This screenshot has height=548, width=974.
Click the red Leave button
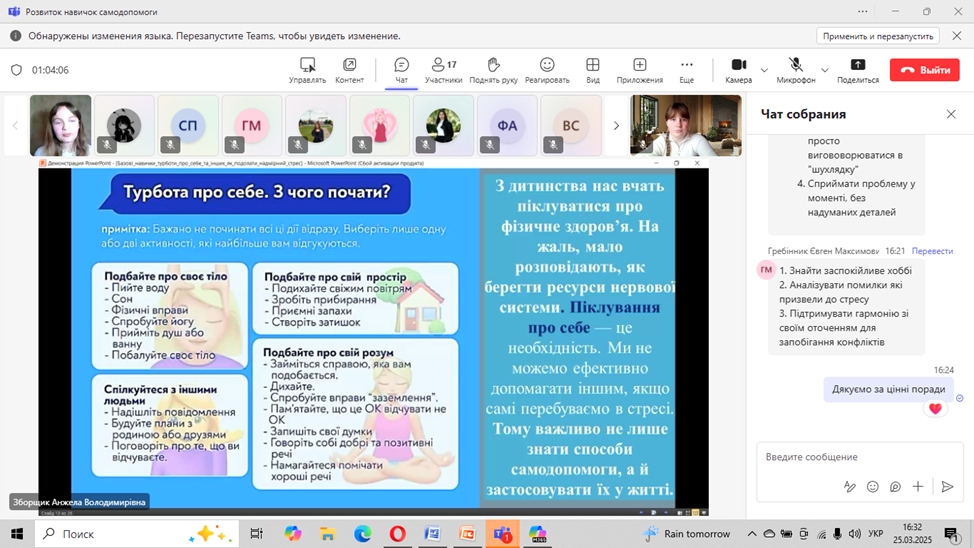[x=925, y=70]
